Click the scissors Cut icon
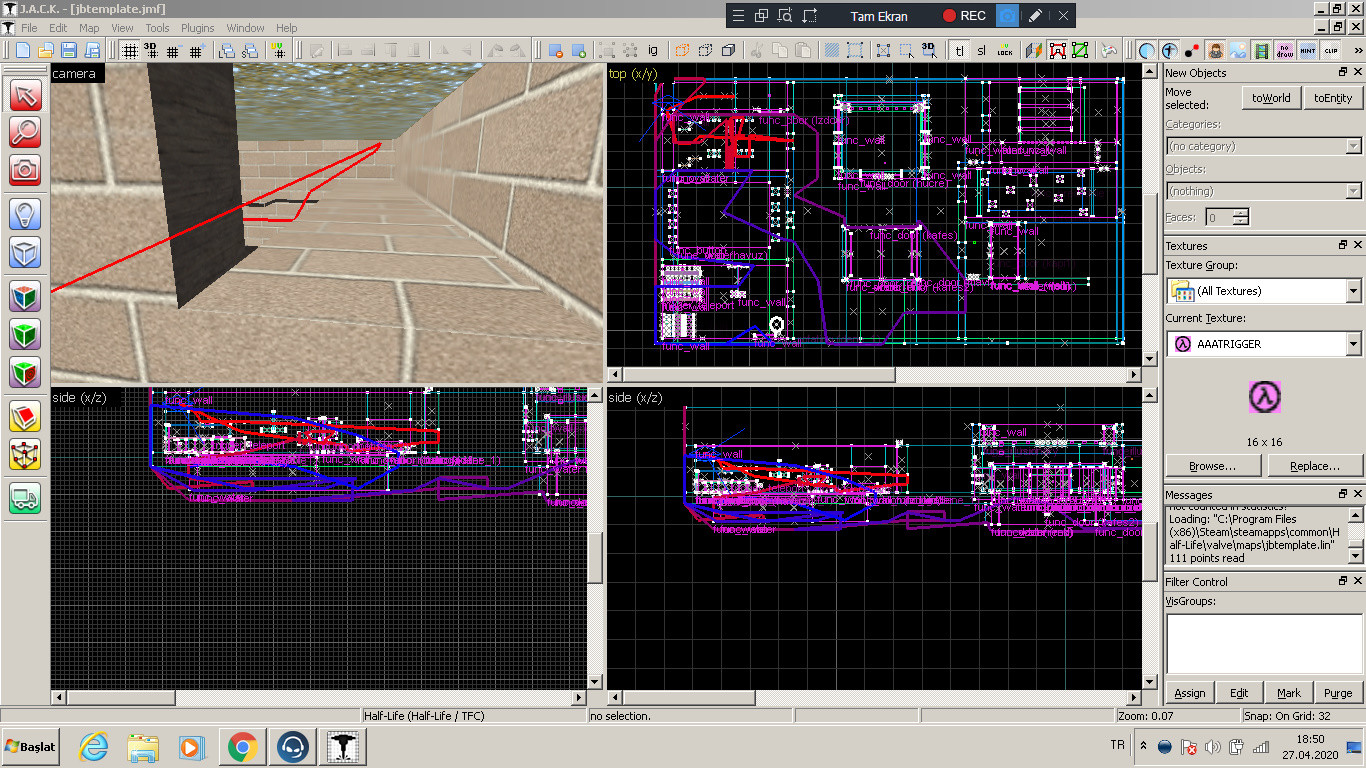 (x=757, y=50)
